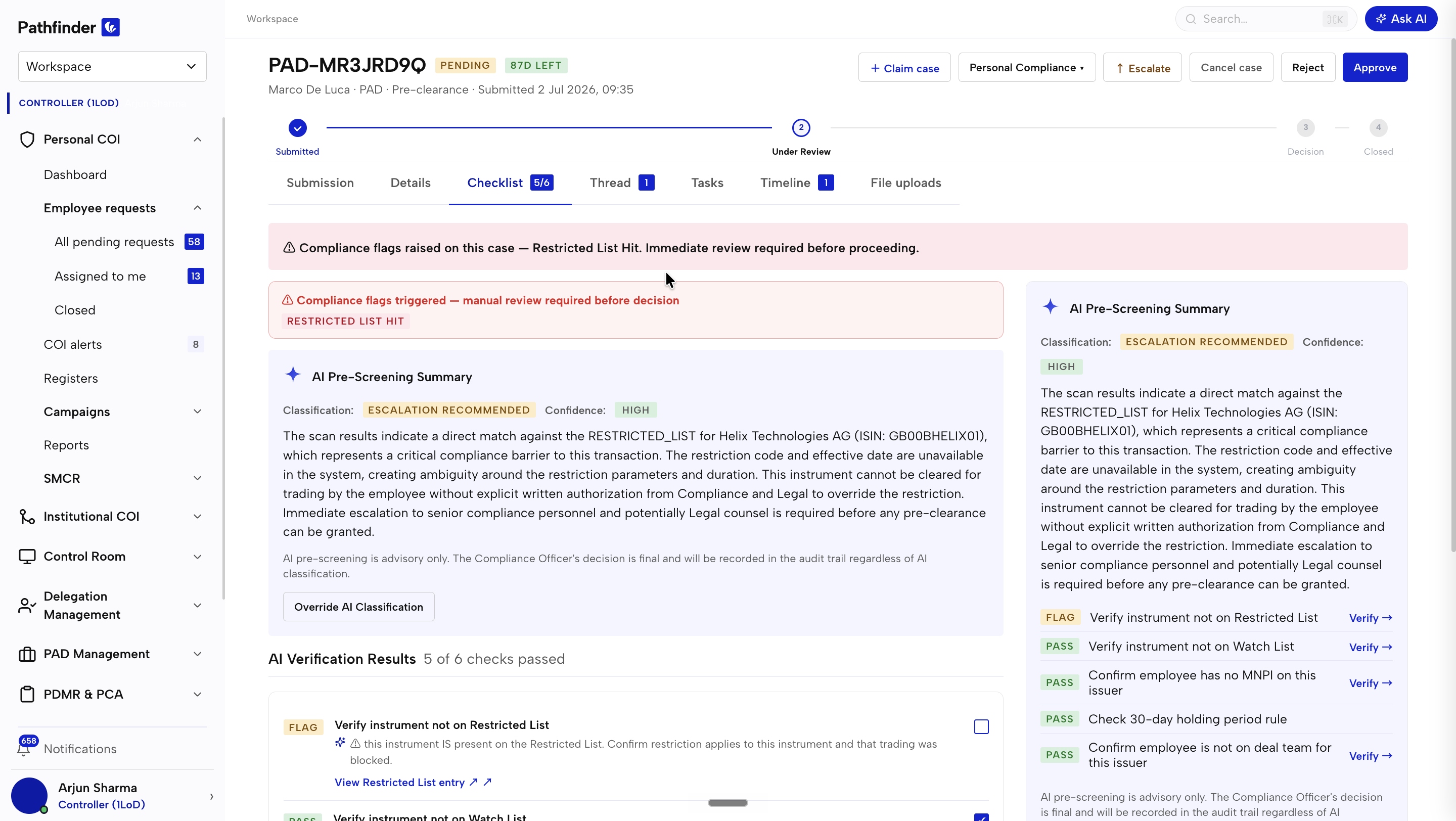Screen dimensions: 1456x821
Task: Switch to the Thread tab
Action: tap(622, 183)
